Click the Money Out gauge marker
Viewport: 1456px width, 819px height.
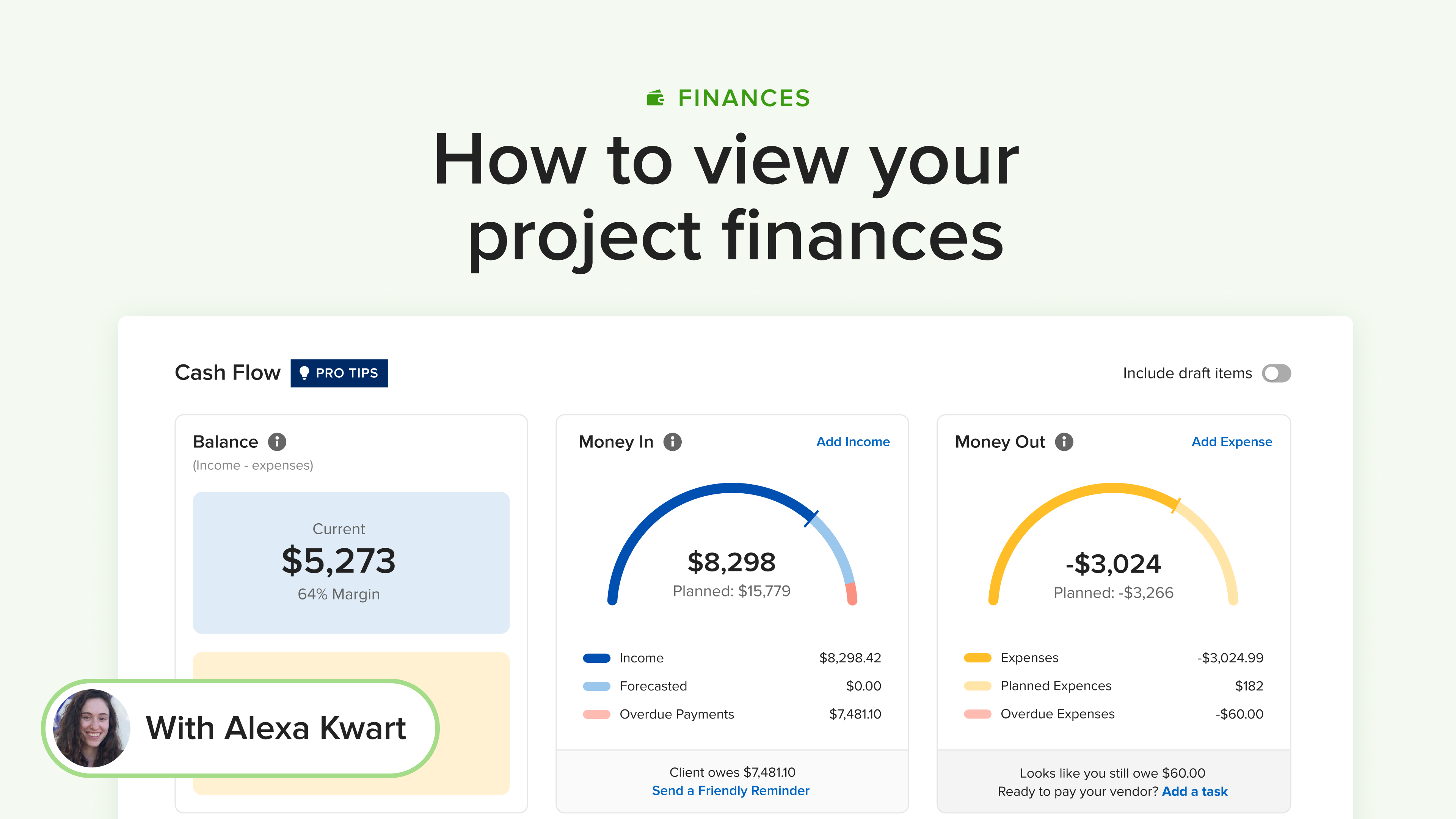coord(1176,505)
